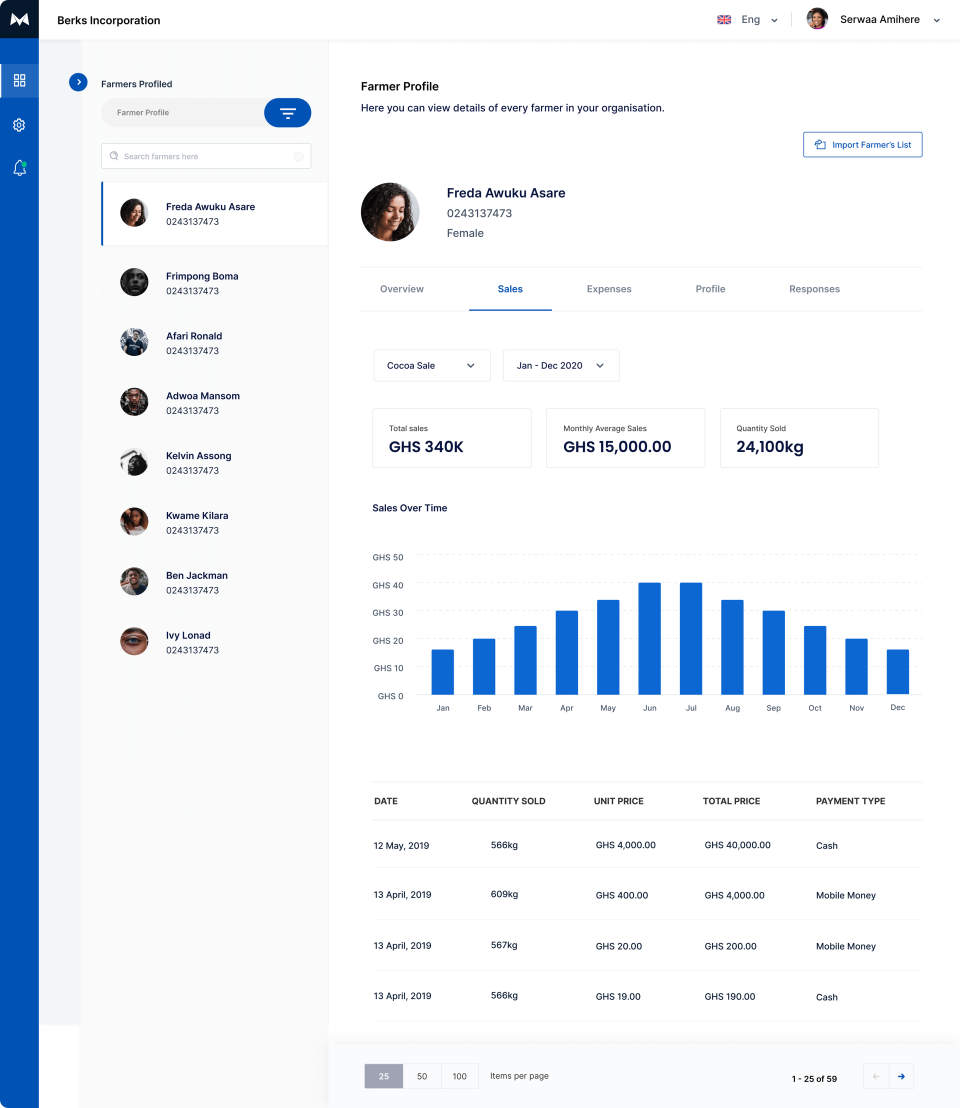960x1108 pixels.
Task: Click the Berks Incorporation logo icon
Action: click(19, 19)
